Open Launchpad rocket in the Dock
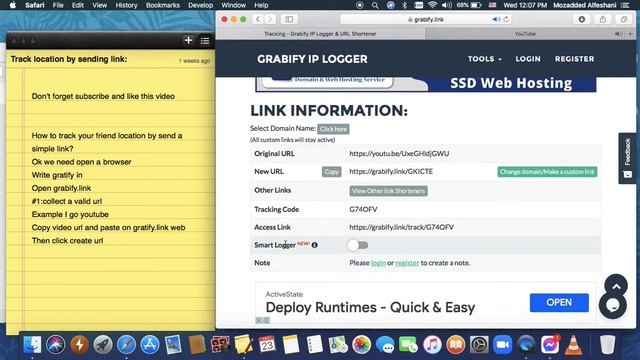 point(103,345)
